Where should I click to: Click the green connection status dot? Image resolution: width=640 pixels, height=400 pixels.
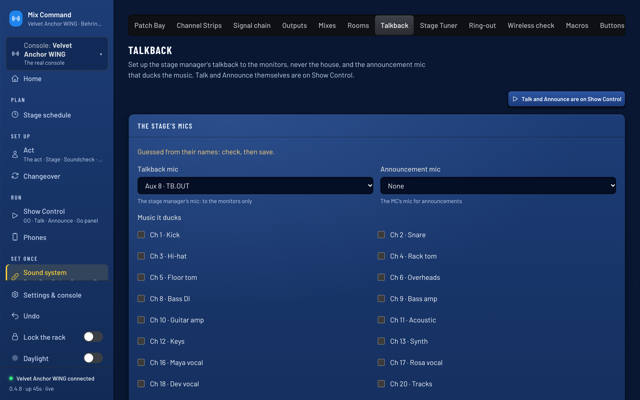click(11, 378)
